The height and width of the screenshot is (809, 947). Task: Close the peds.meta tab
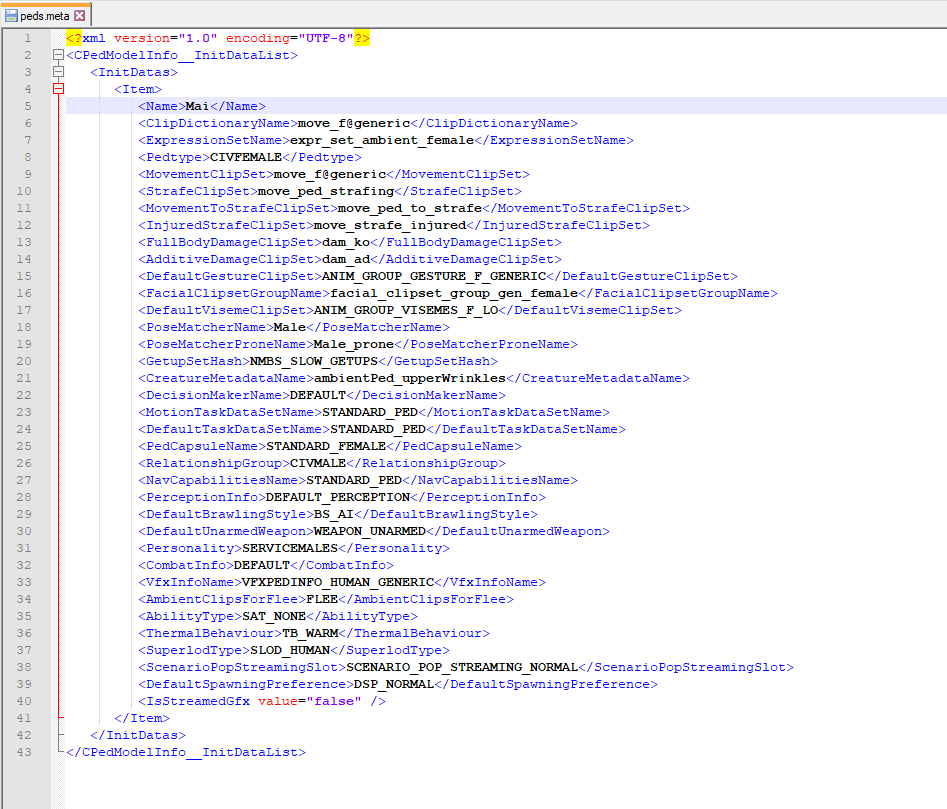click(x=80, y=16)
